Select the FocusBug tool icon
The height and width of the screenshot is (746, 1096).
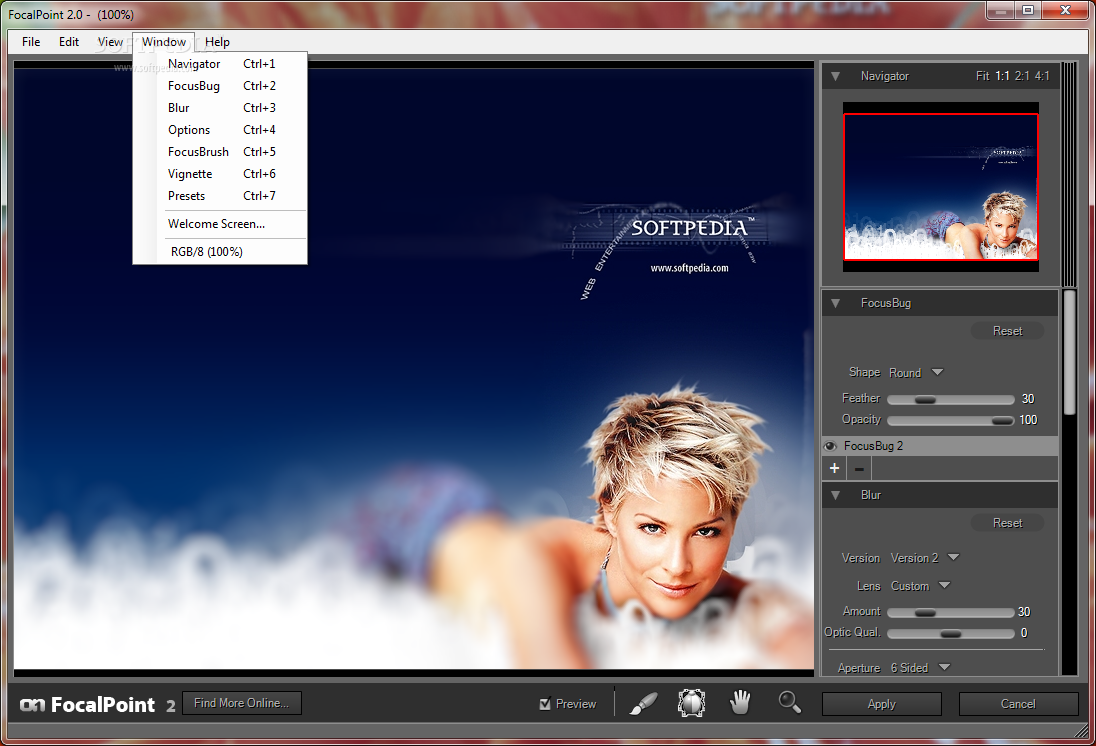coord(691,703)
